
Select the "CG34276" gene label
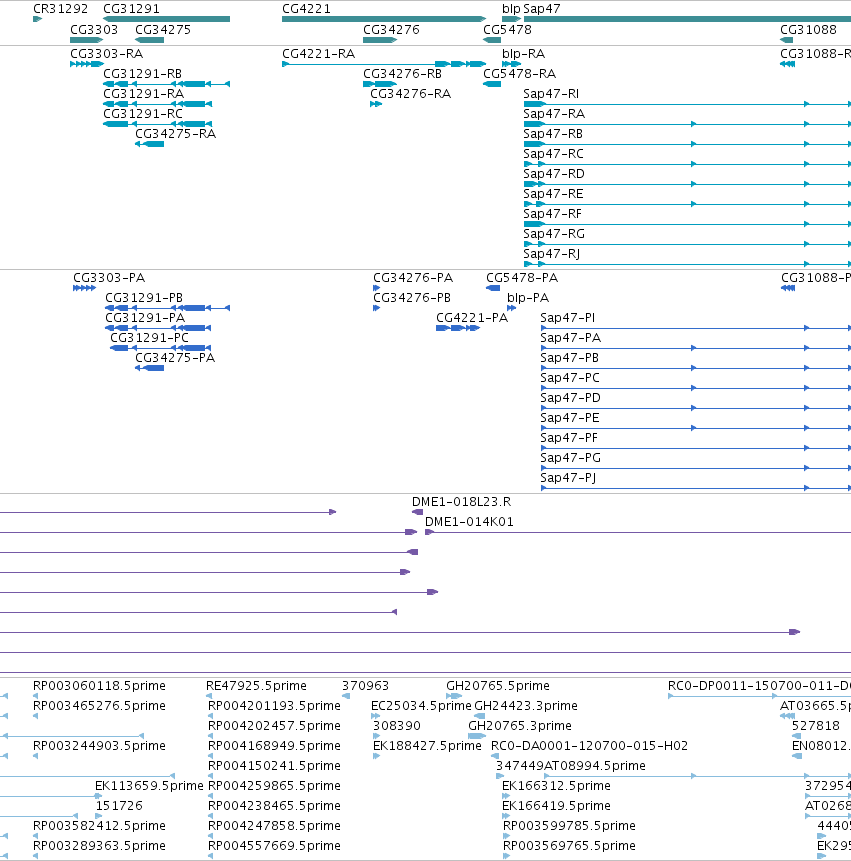coord(391,30)
